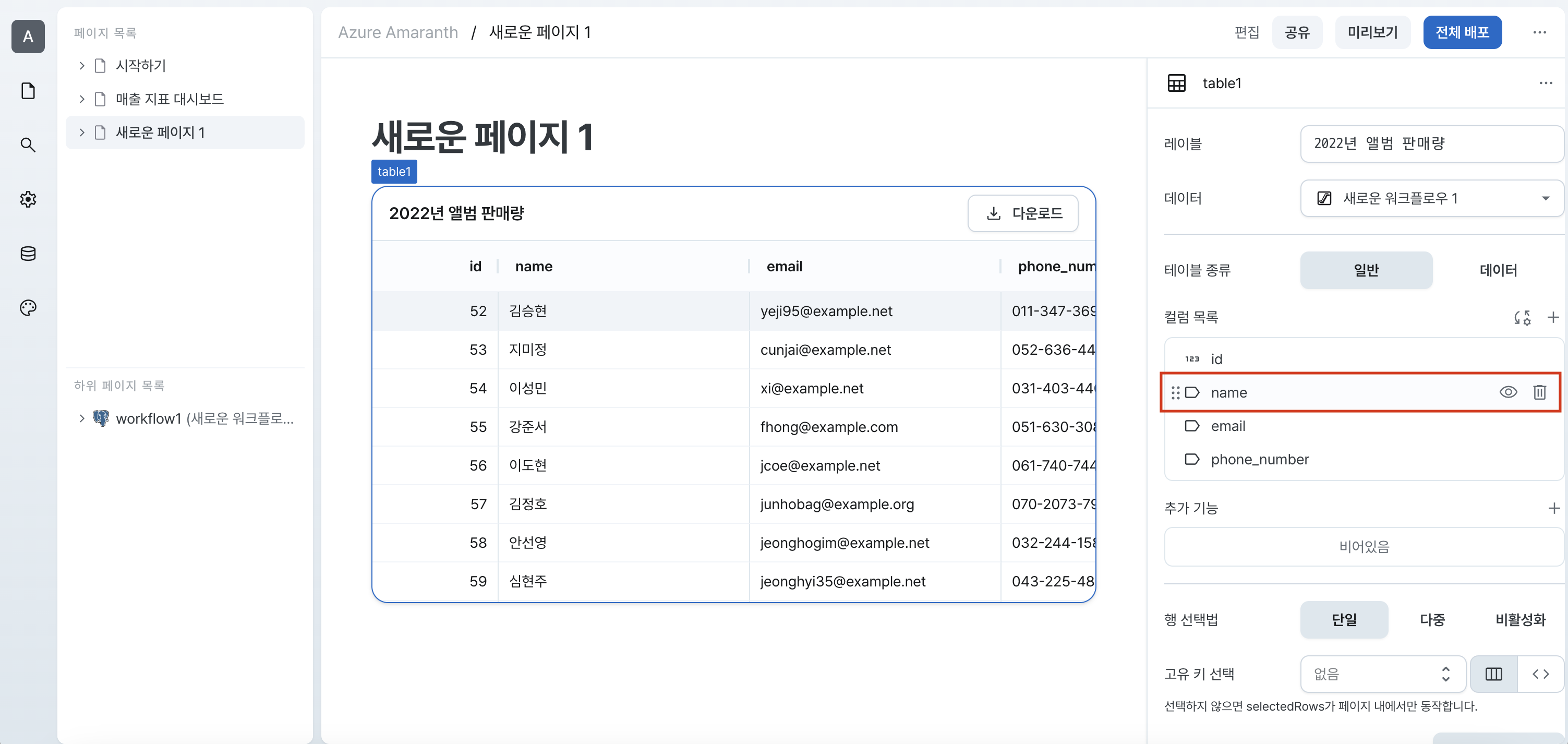The width and height of the screenshot is (1568, 744).
Task: Add an extra feature with plus icon
Action: point(1553,508)
